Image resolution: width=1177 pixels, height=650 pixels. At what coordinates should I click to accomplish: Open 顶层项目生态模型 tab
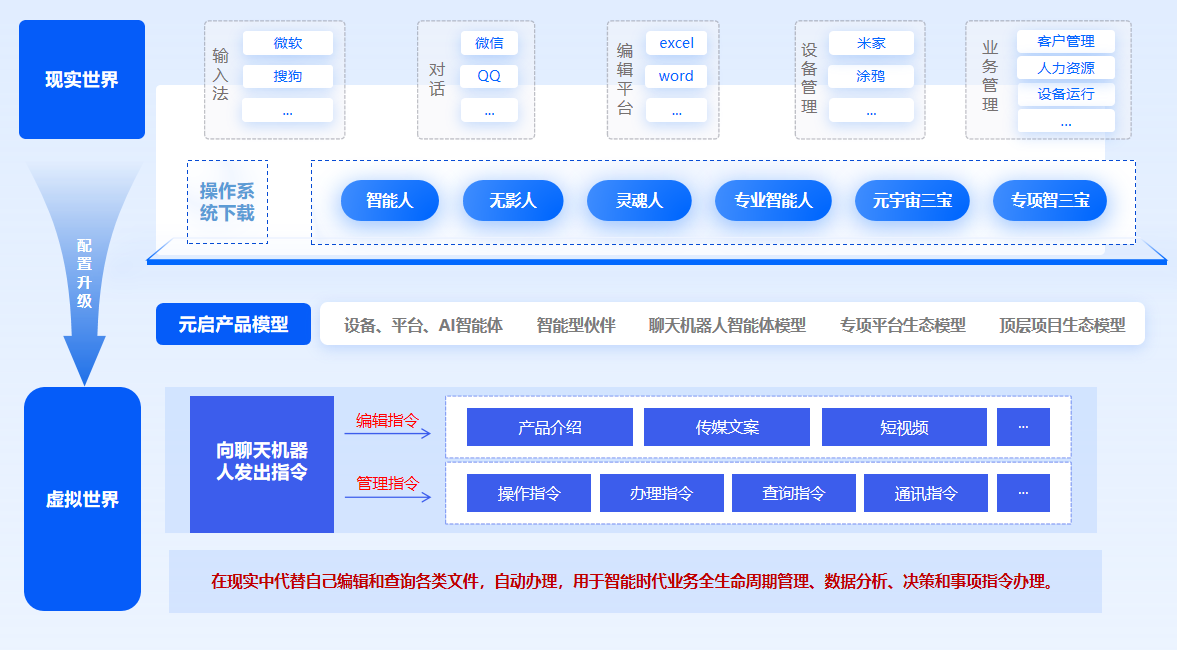click(1062, 325)
